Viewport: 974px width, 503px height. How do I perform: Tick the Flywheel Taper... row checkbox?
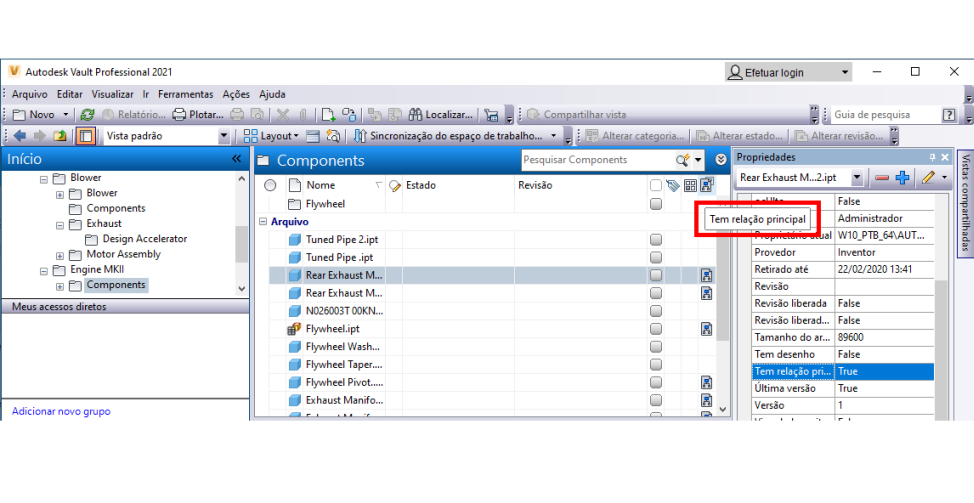(x=656, y=365)
